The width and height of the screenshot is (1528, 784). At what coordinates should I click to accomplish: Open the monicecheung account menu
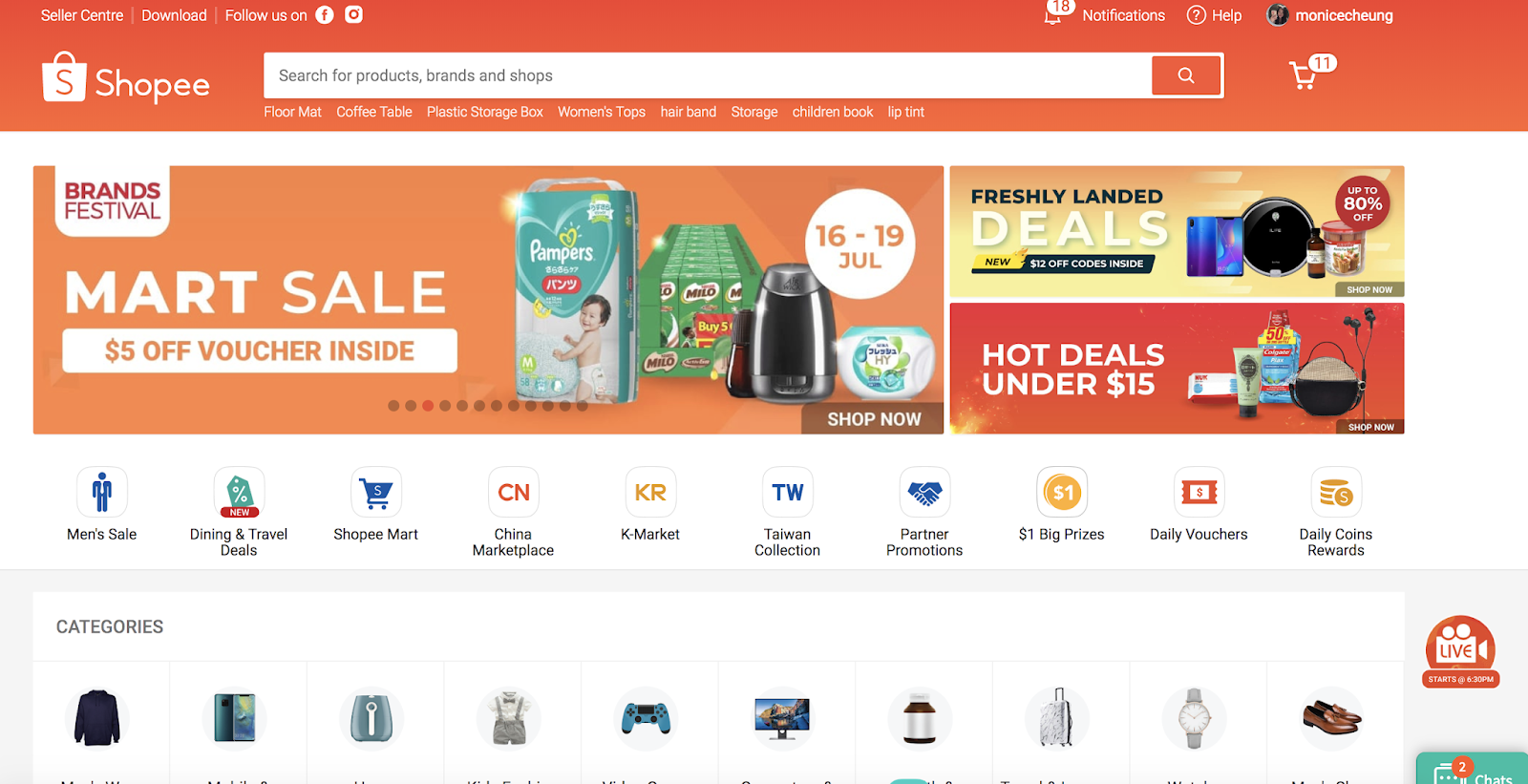(1329, 15)
